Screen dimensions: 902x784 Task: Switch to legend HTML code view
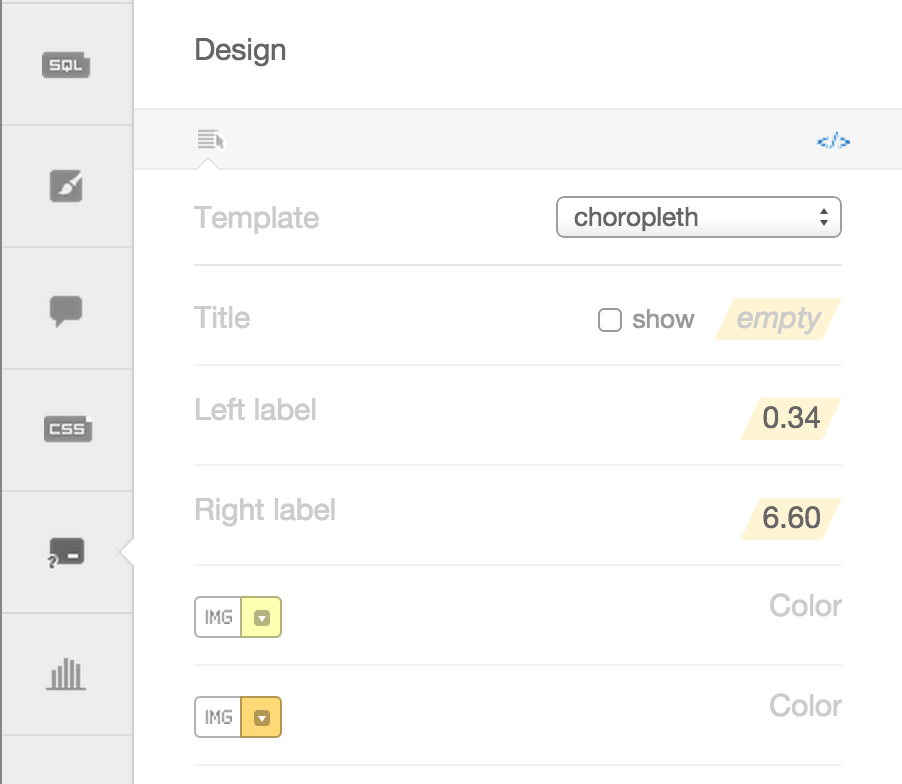833,141
